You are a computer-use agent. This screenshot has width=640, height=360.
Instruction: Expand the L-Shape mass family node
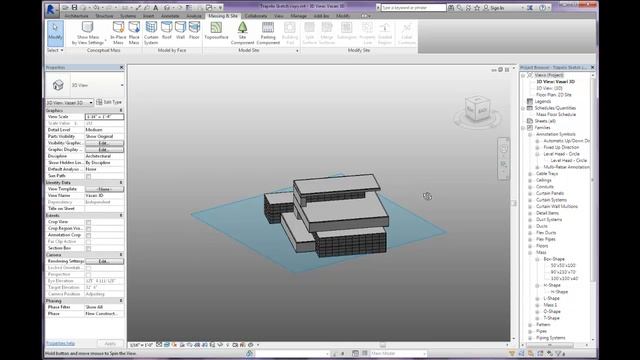(537, 298)
